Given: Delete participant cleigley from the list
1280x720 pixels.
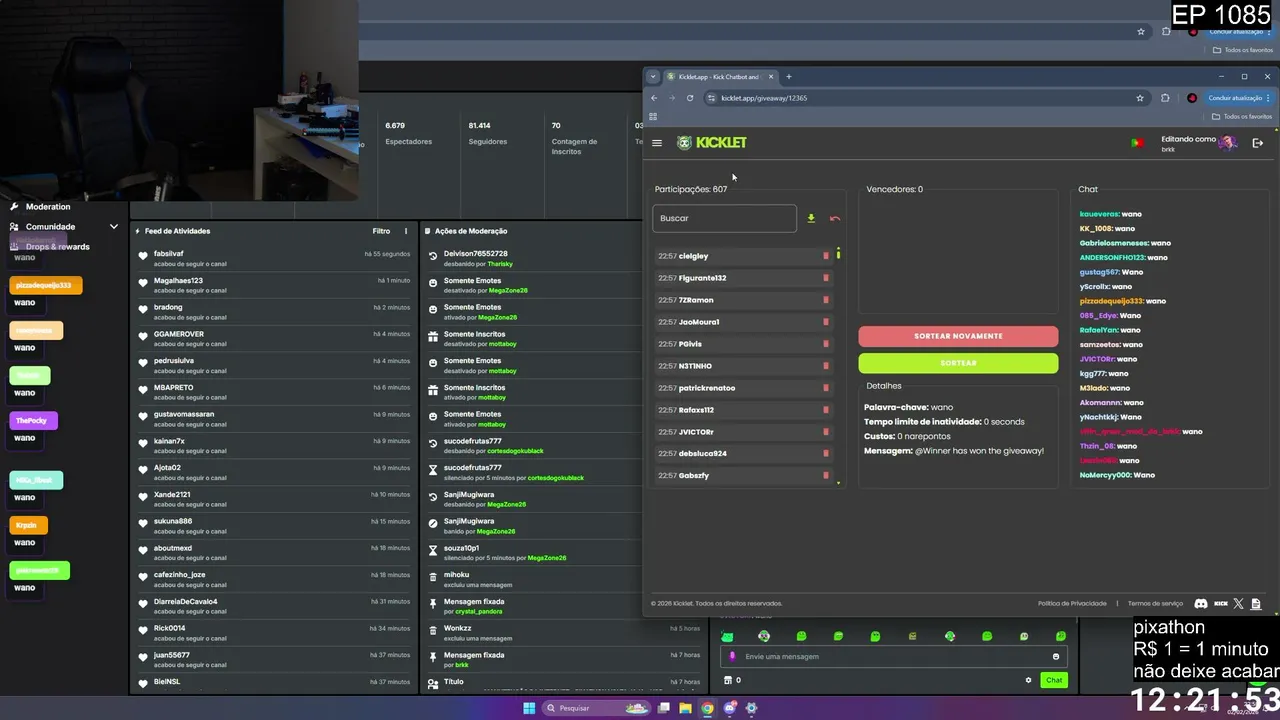Looking at the screenshot, I should (826, 256).
